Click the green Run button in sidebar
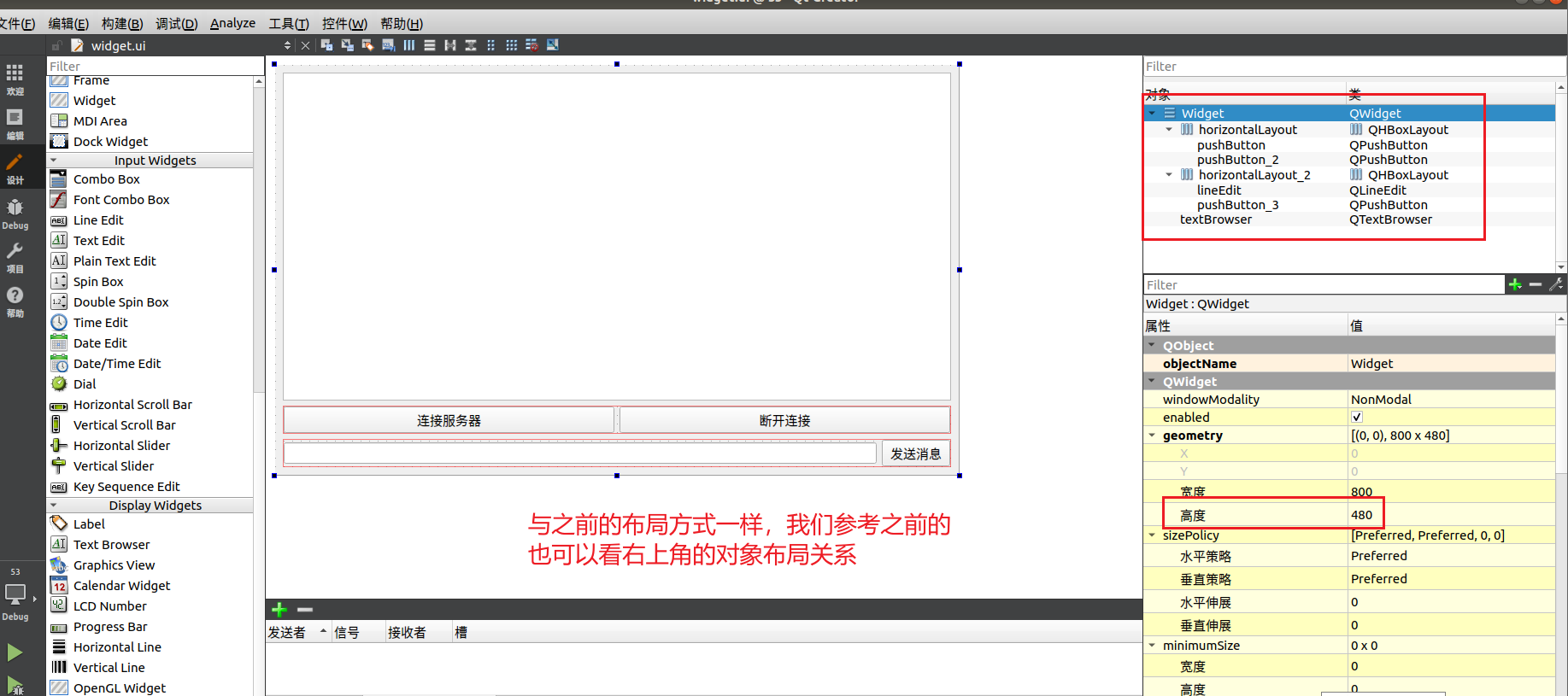 click(x=15, y=653)
